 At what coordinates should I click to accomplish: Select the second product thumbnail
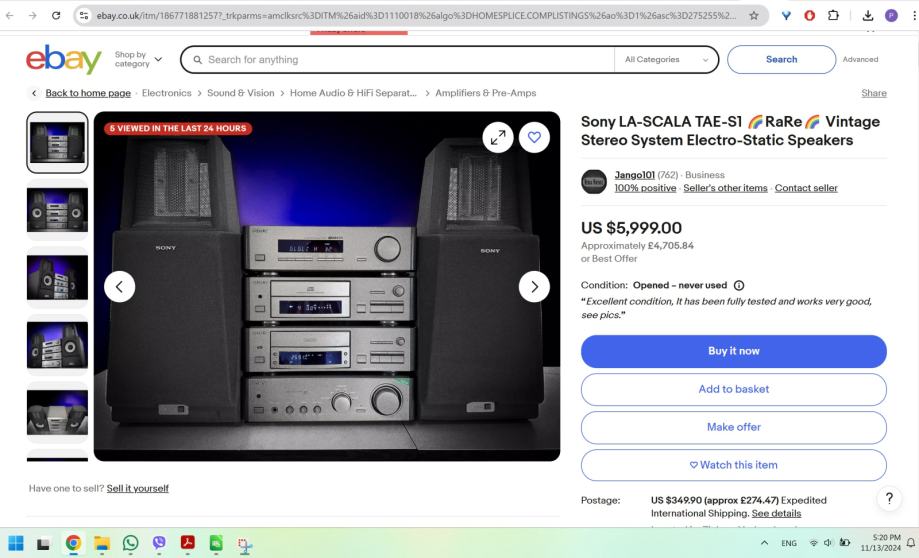57,210
